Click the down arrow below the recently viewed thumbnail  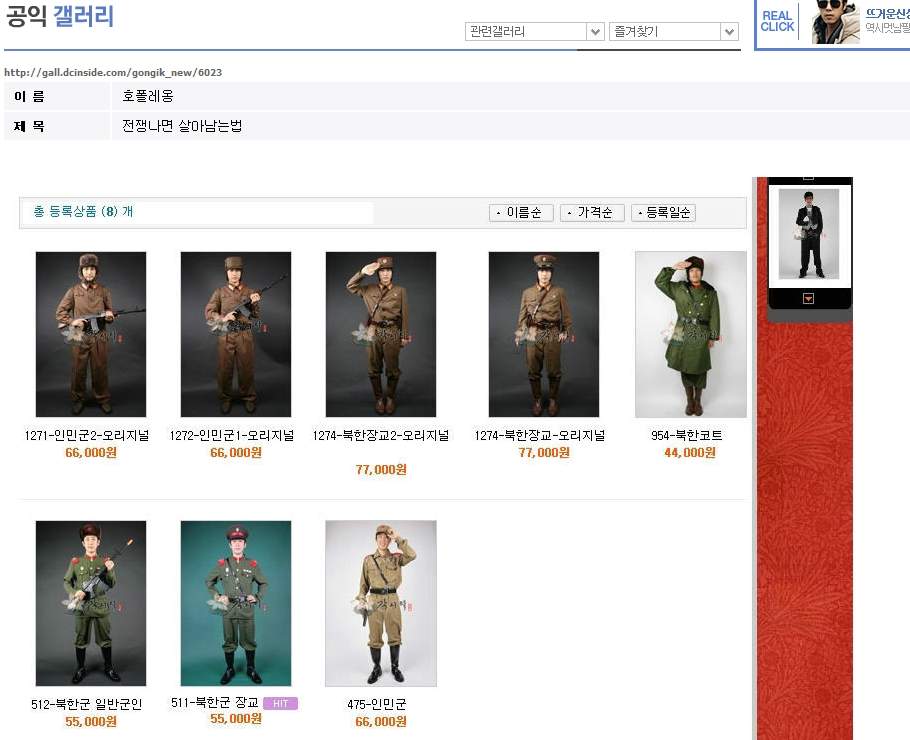(x=808, y=298)
